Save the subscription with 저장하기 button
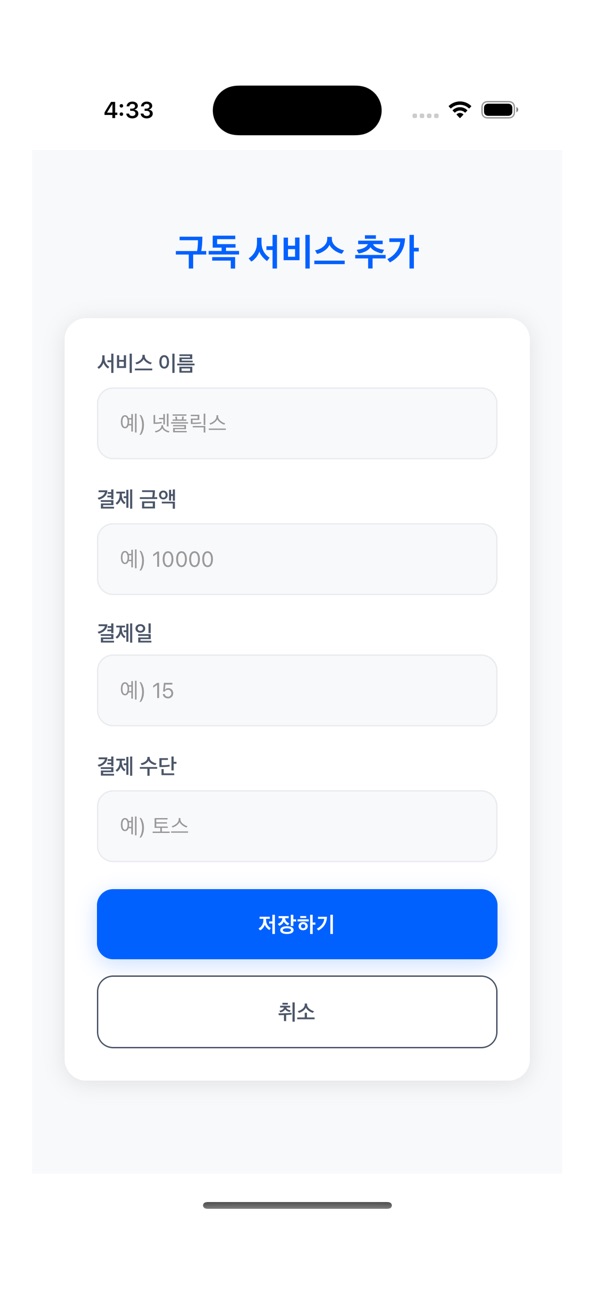Viewport: 594px width, 1290px height. pos(297,924)
